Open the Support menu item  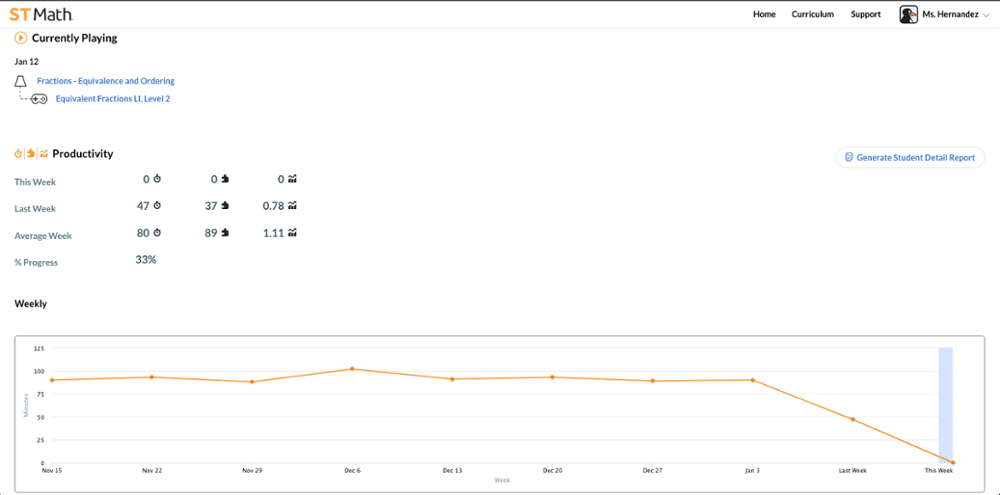865,14
